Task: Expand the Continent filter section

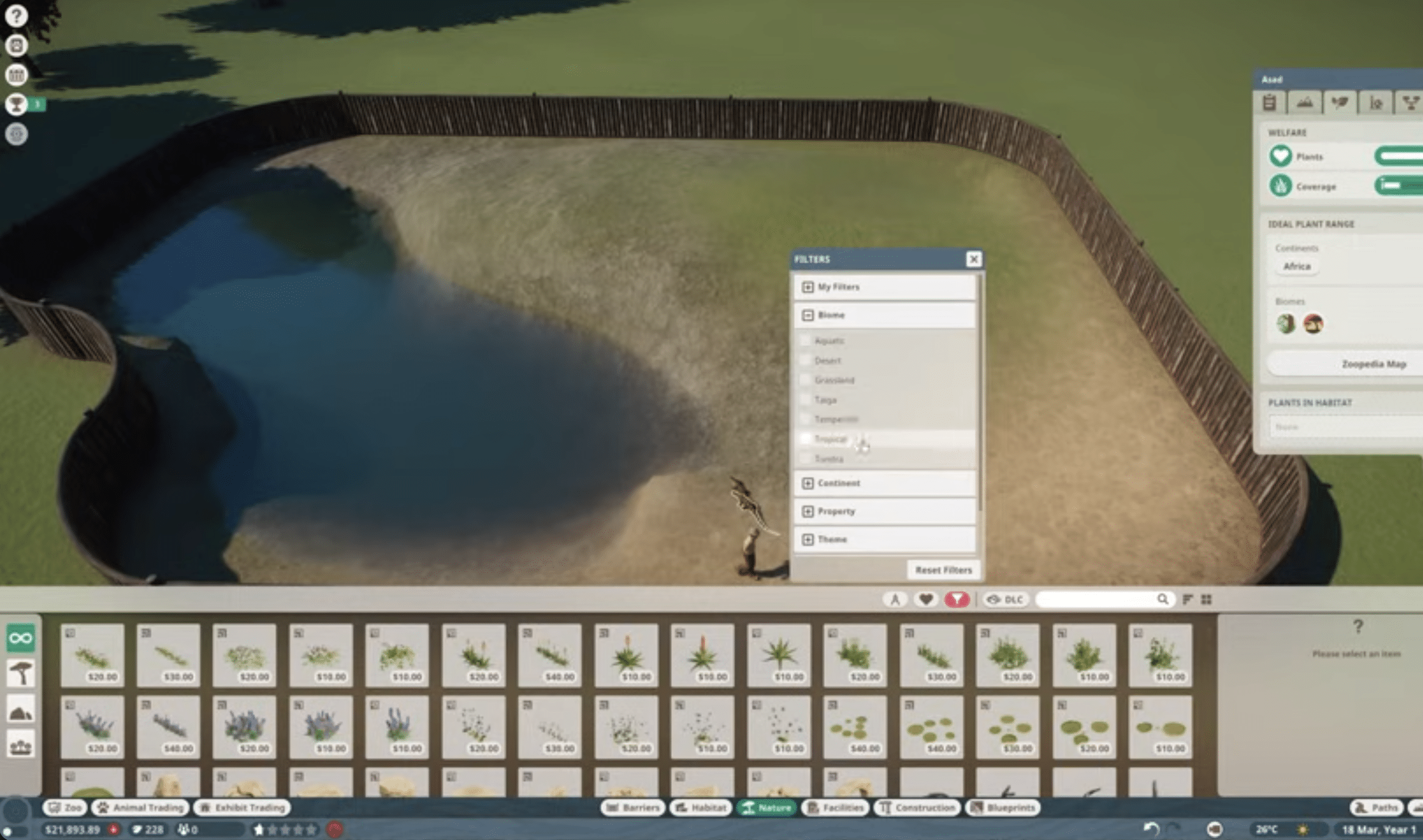Action: pos(884,483)
